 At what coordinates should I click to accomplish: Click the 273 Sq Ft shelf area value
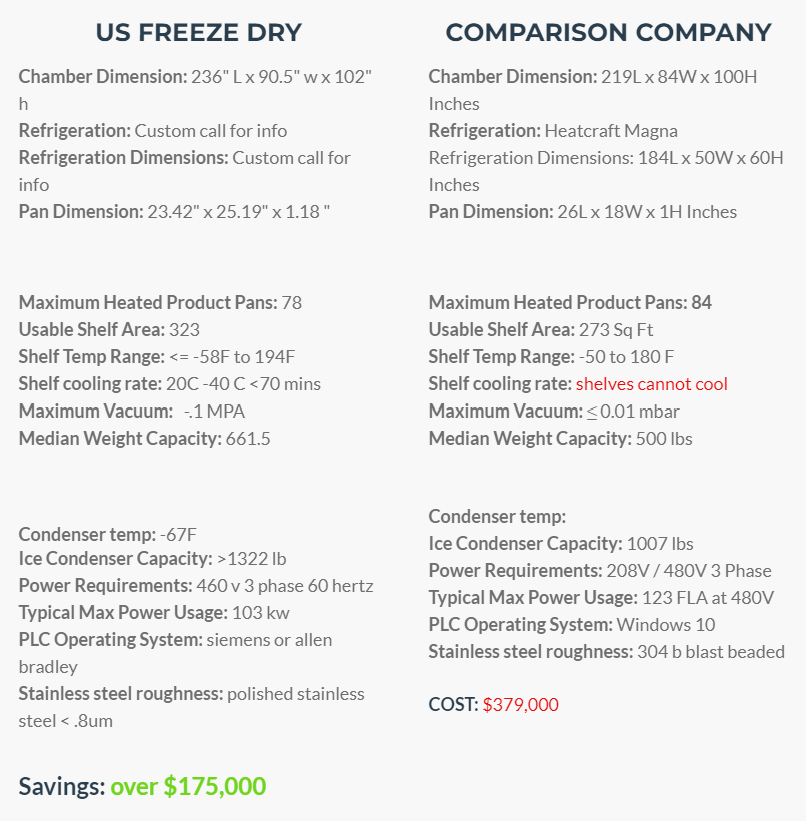pyautogui.click(x=616, y=330)
